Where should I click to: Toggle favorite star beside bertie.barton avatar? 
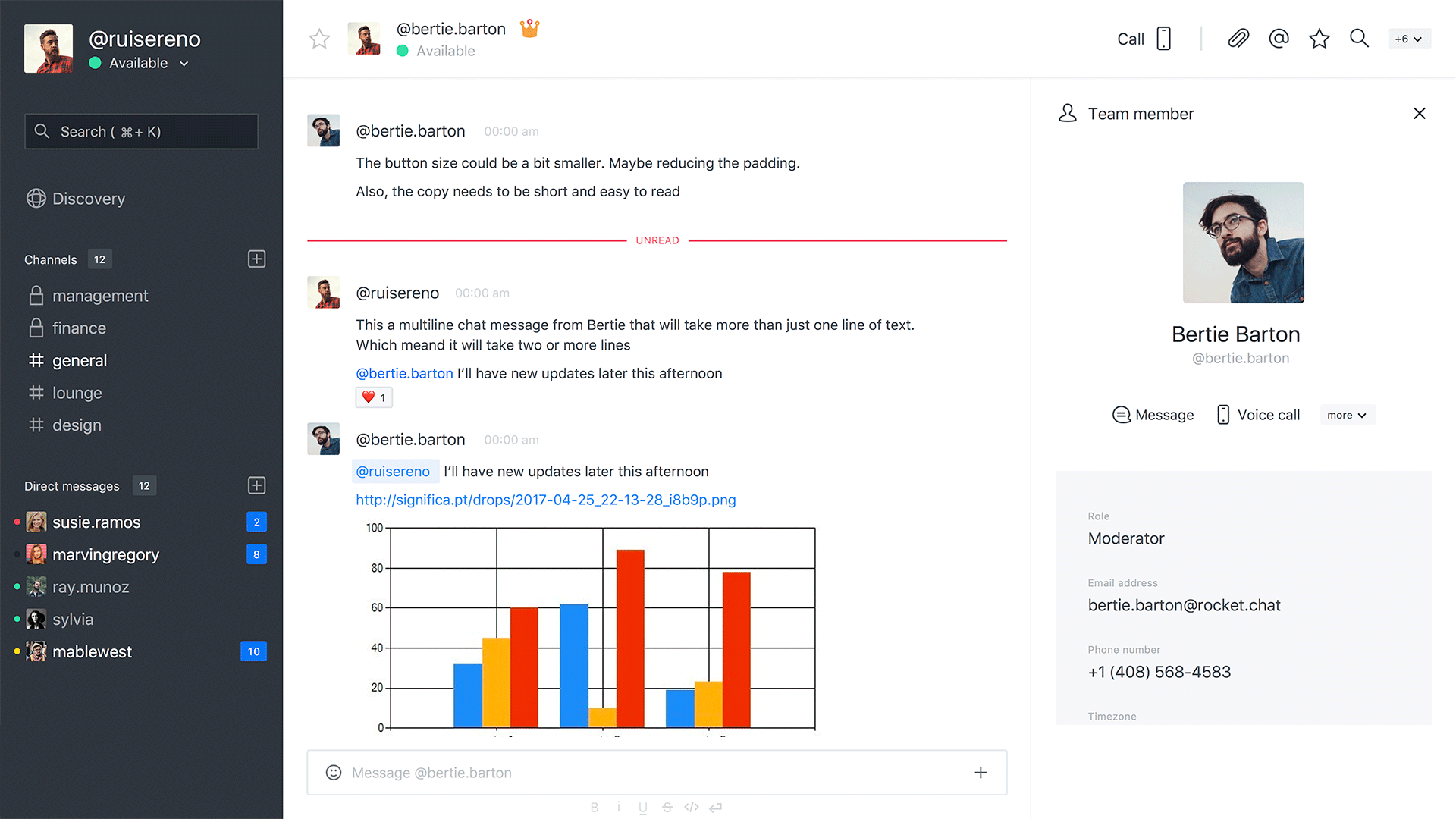pyautogui.click(x=319, y=39)
